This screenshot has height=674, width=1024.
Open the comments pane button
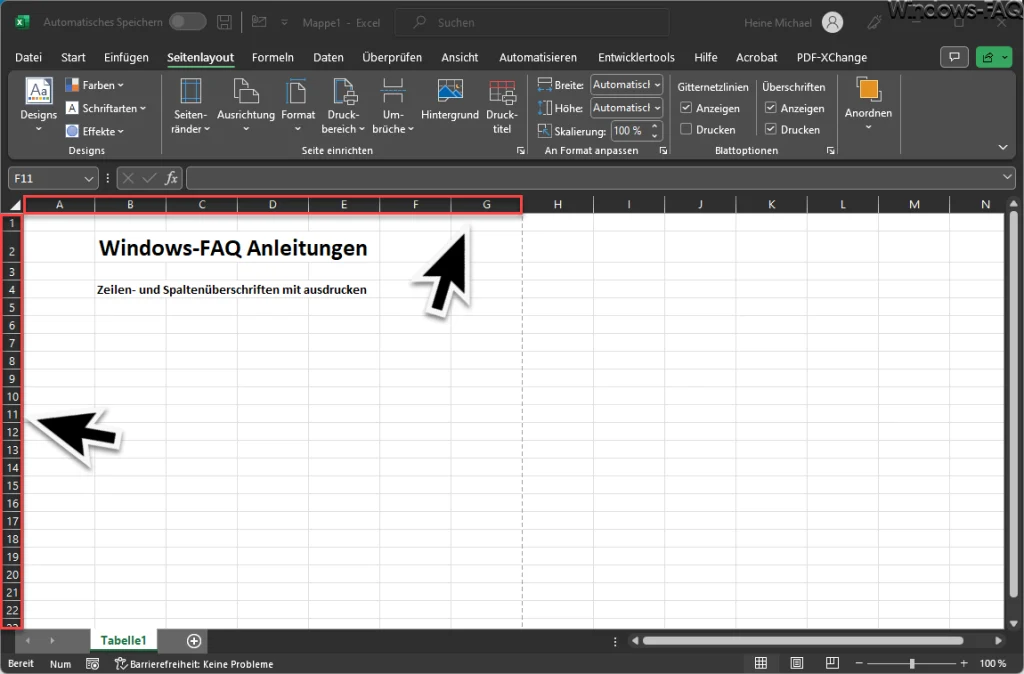point(954,57)
